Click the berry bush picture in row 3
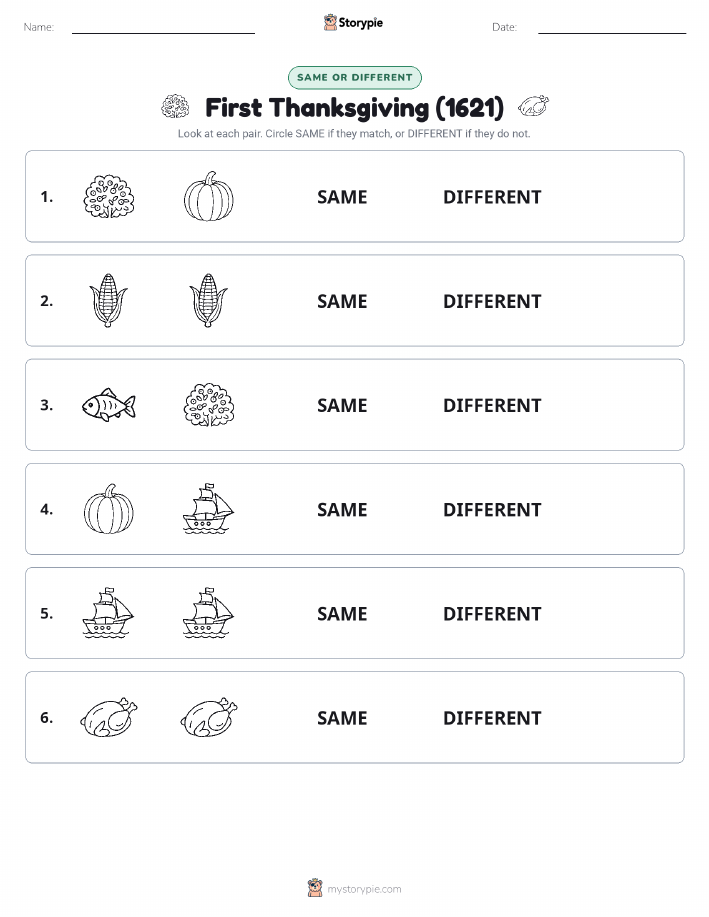709x917 pixels. tap(209, 405)
